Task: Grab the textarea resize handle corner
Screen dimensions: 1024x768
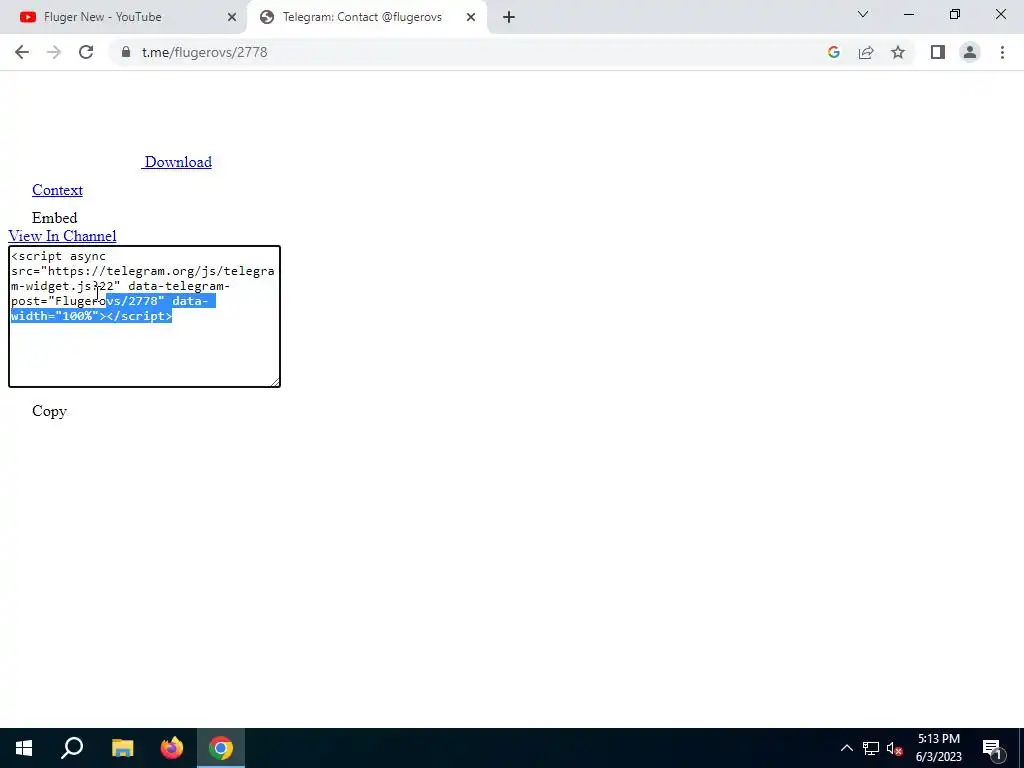Action: click(x=275, y=382)
